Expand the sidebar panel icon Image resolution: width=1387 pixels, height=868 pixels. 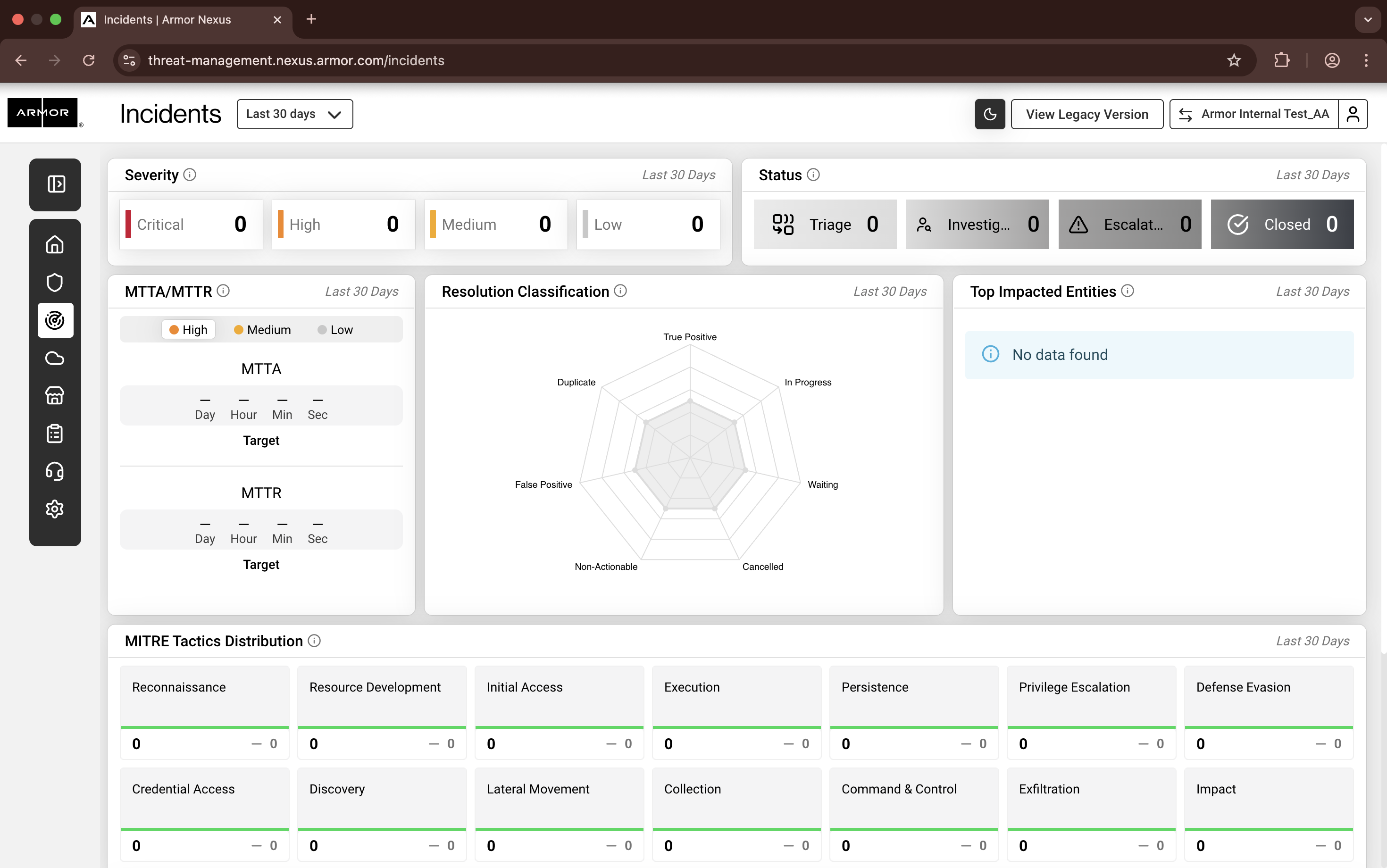coord(56,184)
